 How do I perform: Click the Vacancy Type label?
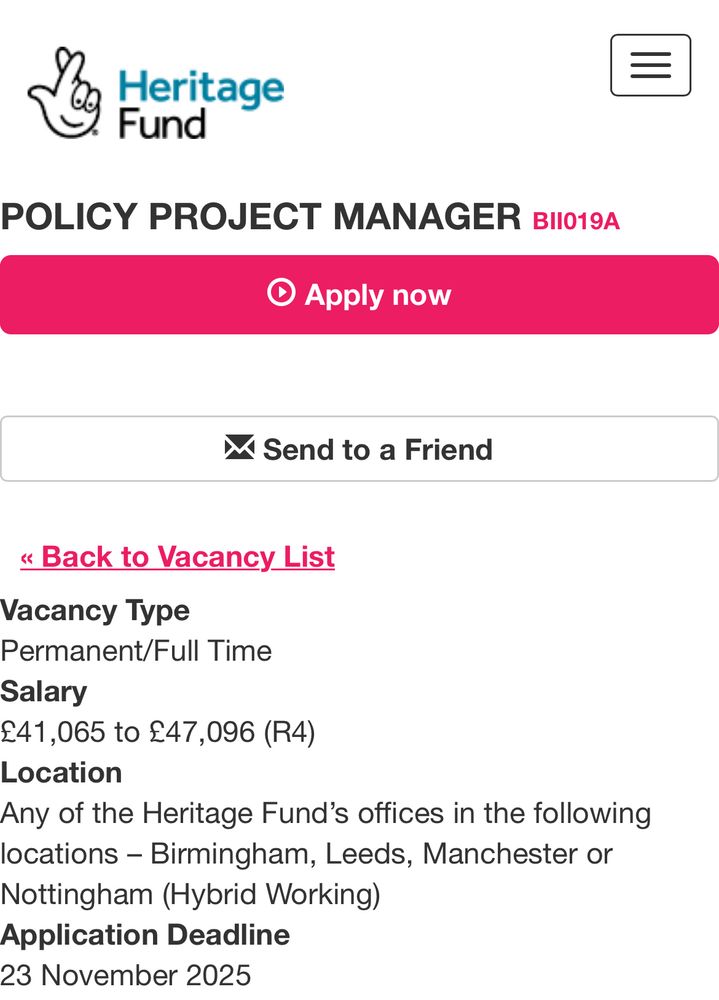tap(95, 610)
